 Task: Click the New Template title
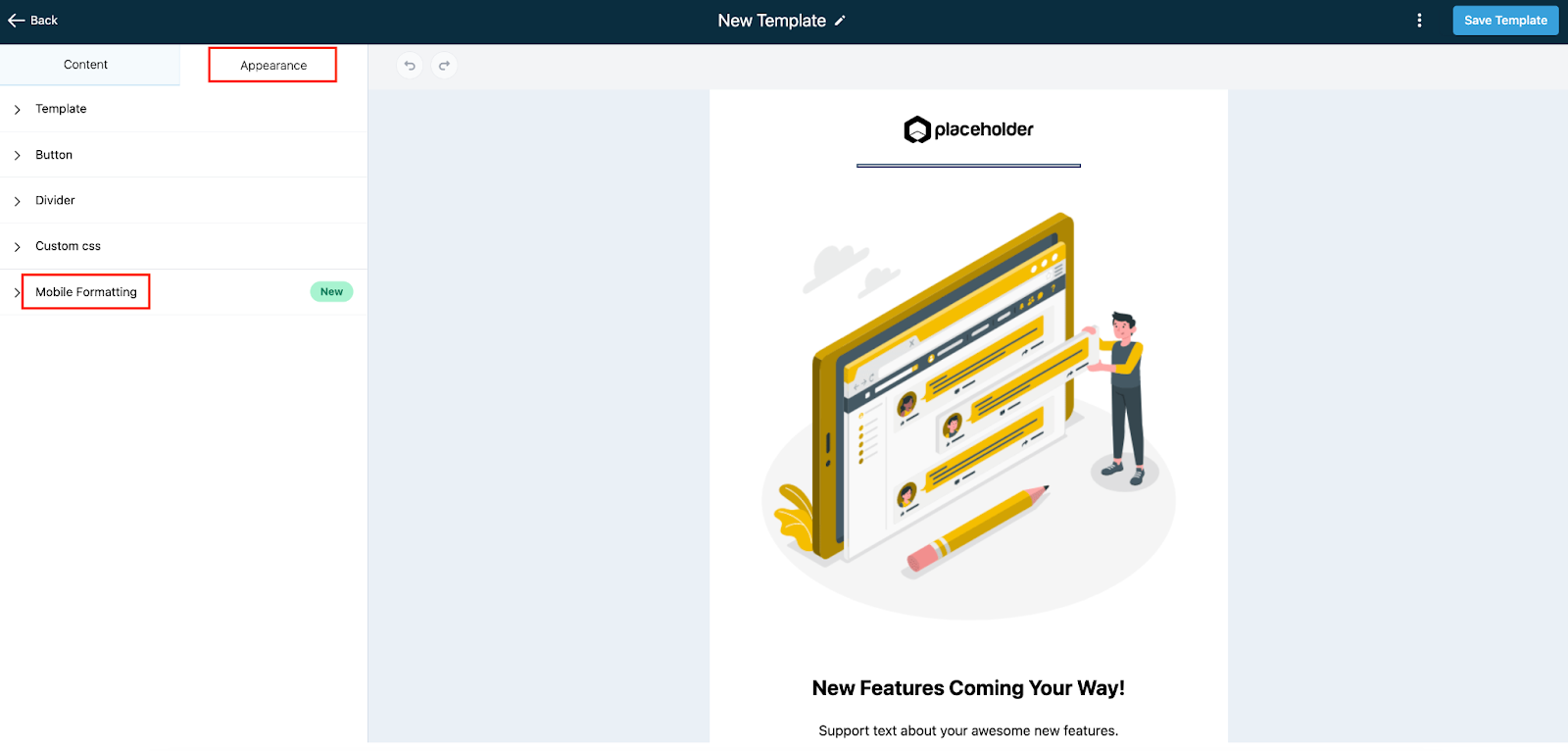771,21
